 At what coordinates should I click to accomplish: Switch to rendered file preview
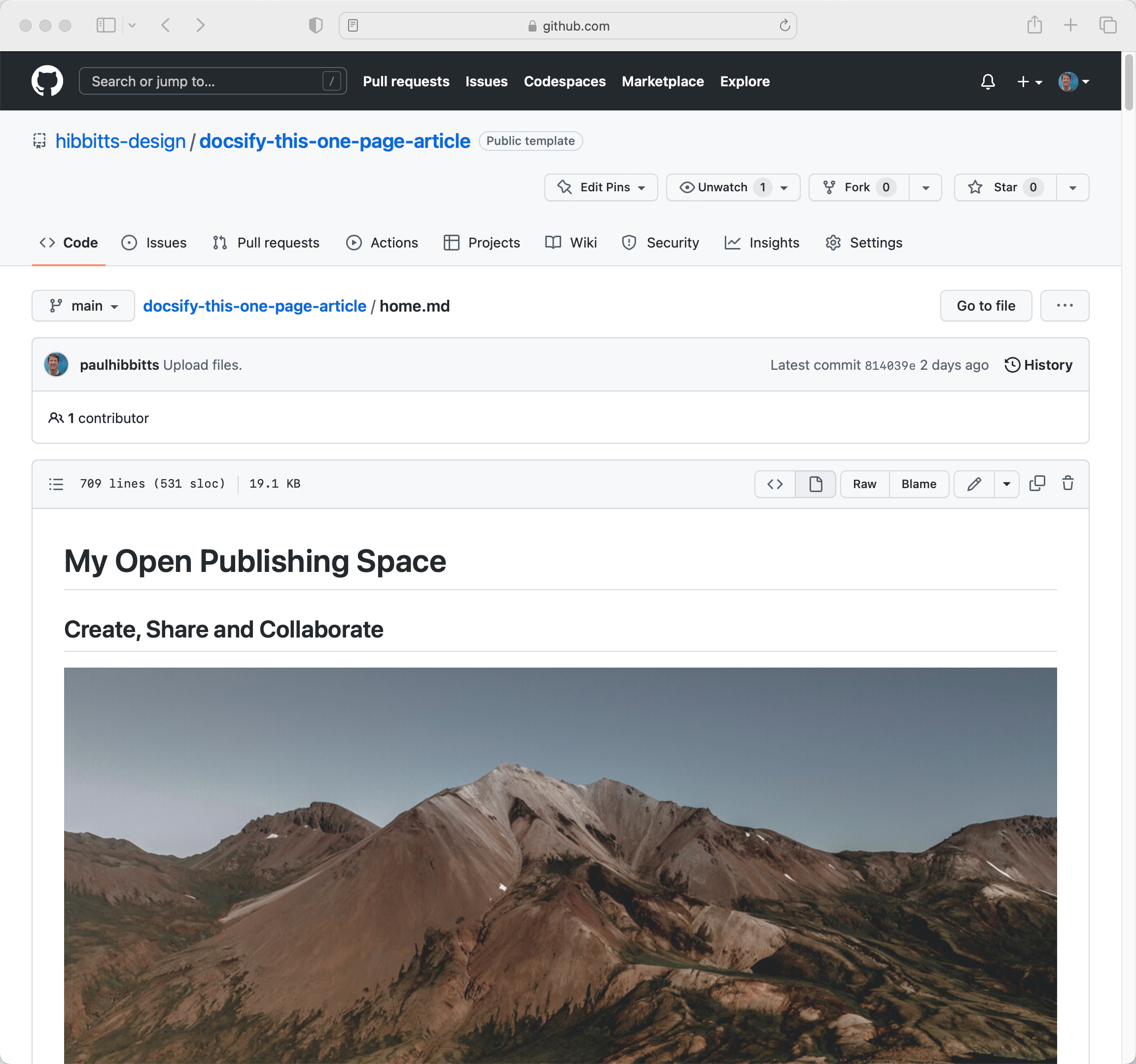(816, 484)
